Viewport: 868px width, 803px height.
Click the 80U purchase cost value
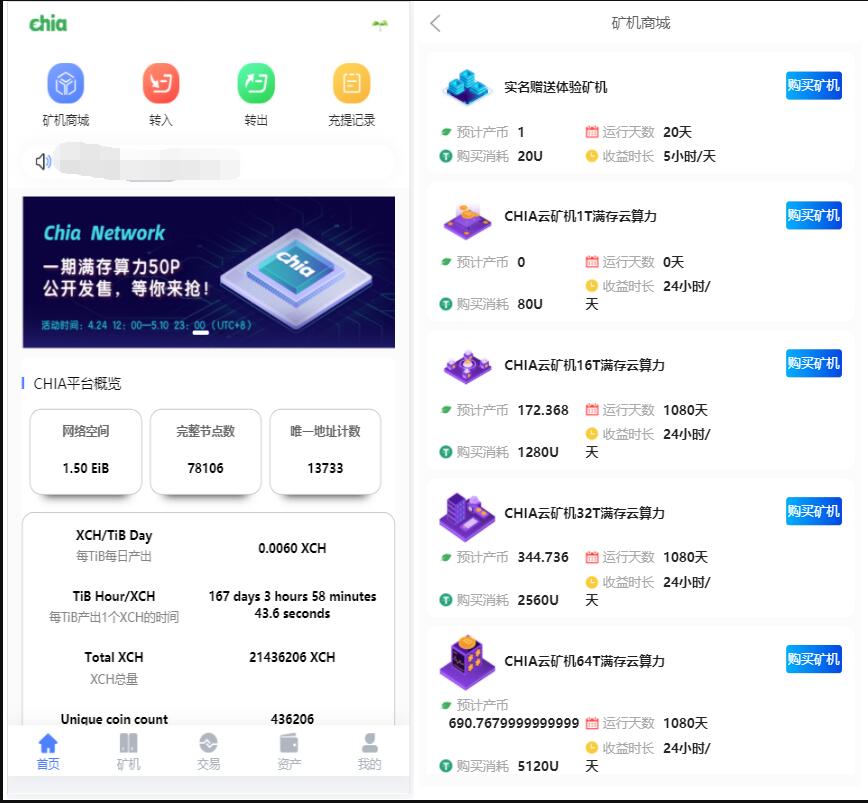pos(530,304)
